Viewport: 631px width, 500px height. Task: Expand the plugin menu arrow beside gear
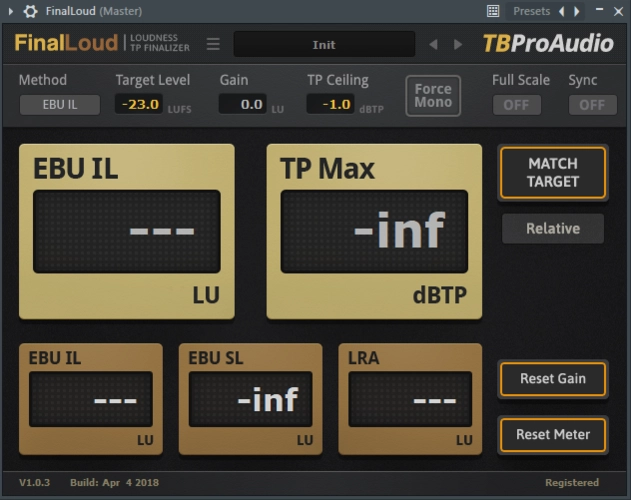click(x=11, y=11)
